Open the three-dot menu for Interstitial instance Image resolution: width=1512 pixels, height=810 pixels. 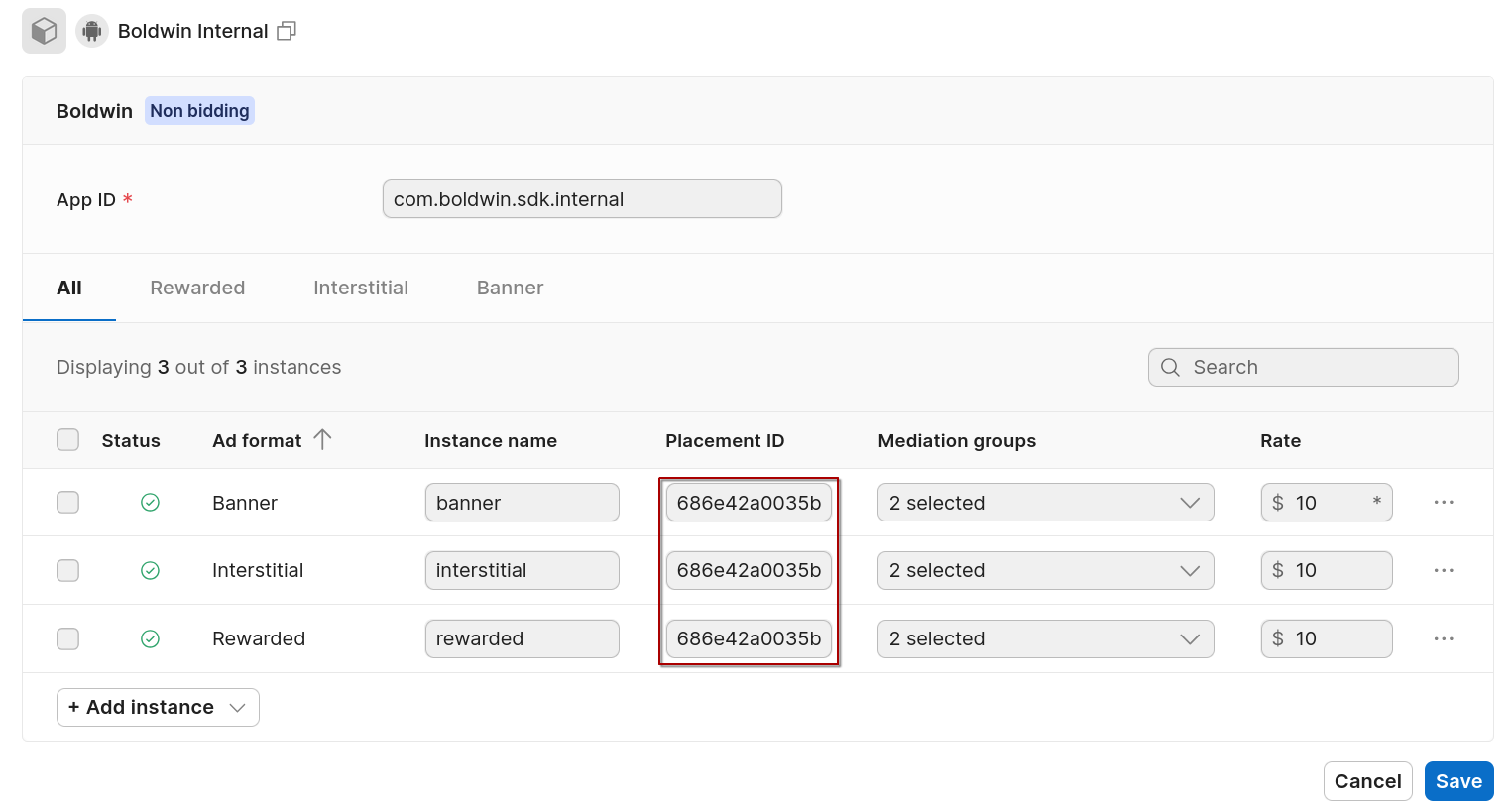click(x=1444, y=570)
